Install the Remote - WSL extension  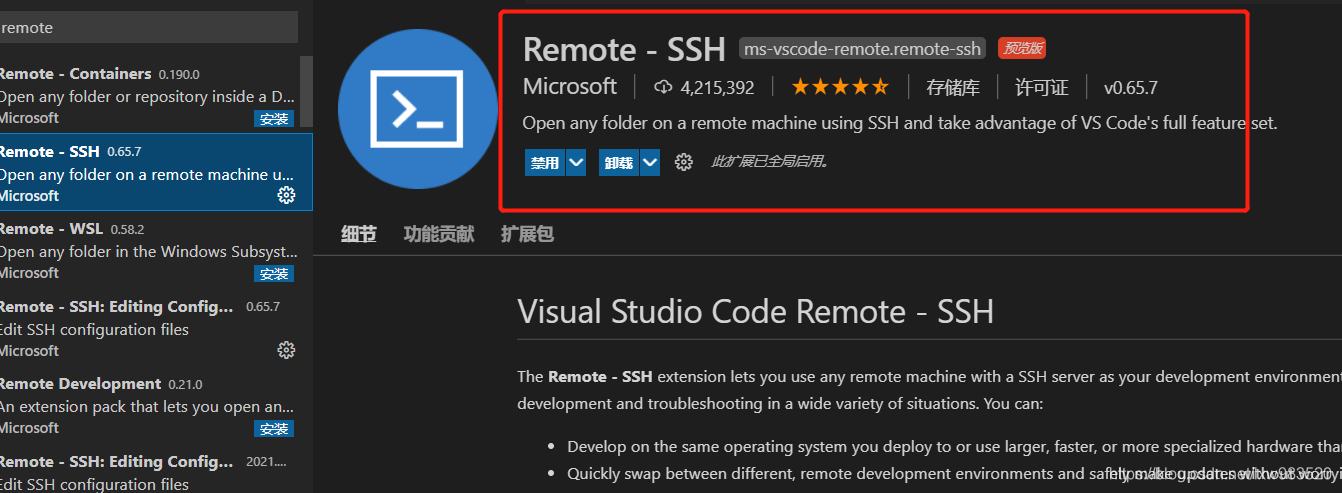click(x=273, y=274)
